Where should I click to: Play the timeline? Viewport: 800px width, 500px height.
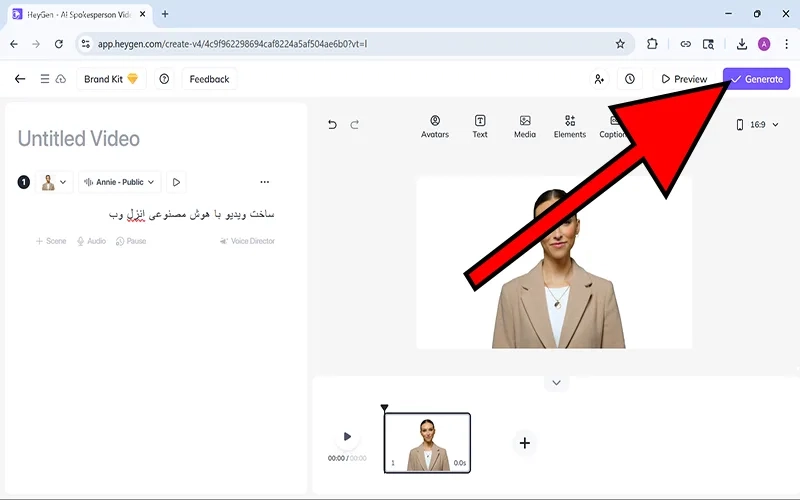(x=347, y=436)
